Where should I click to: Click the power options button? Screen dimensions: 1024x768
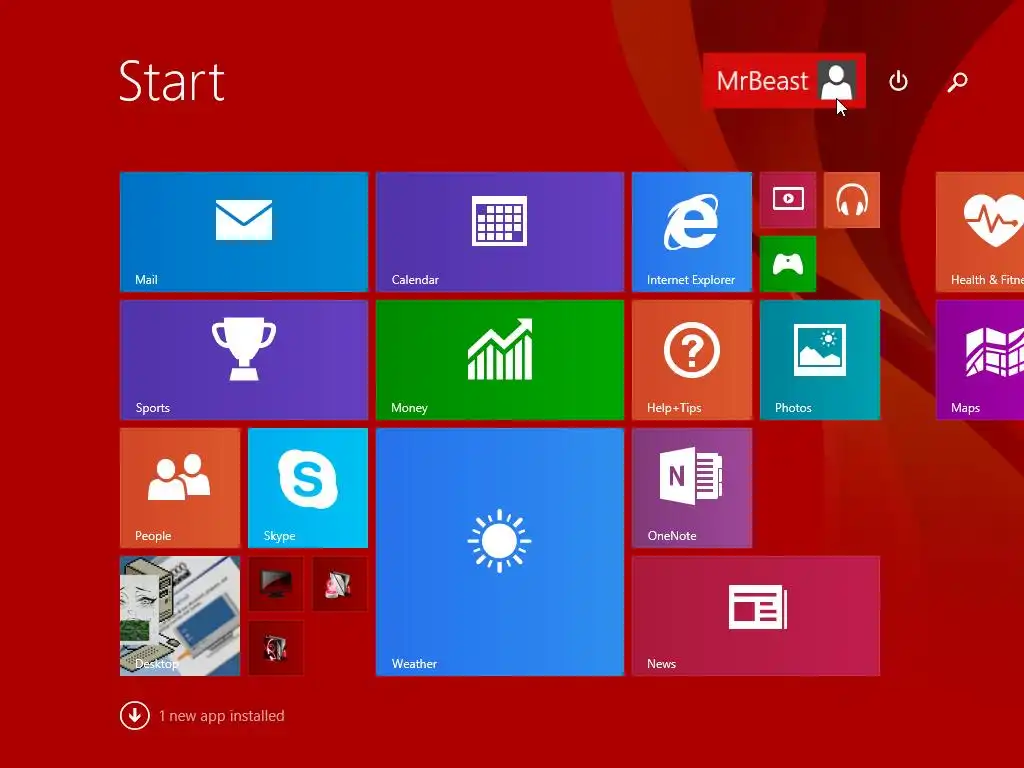click(899, 81)
